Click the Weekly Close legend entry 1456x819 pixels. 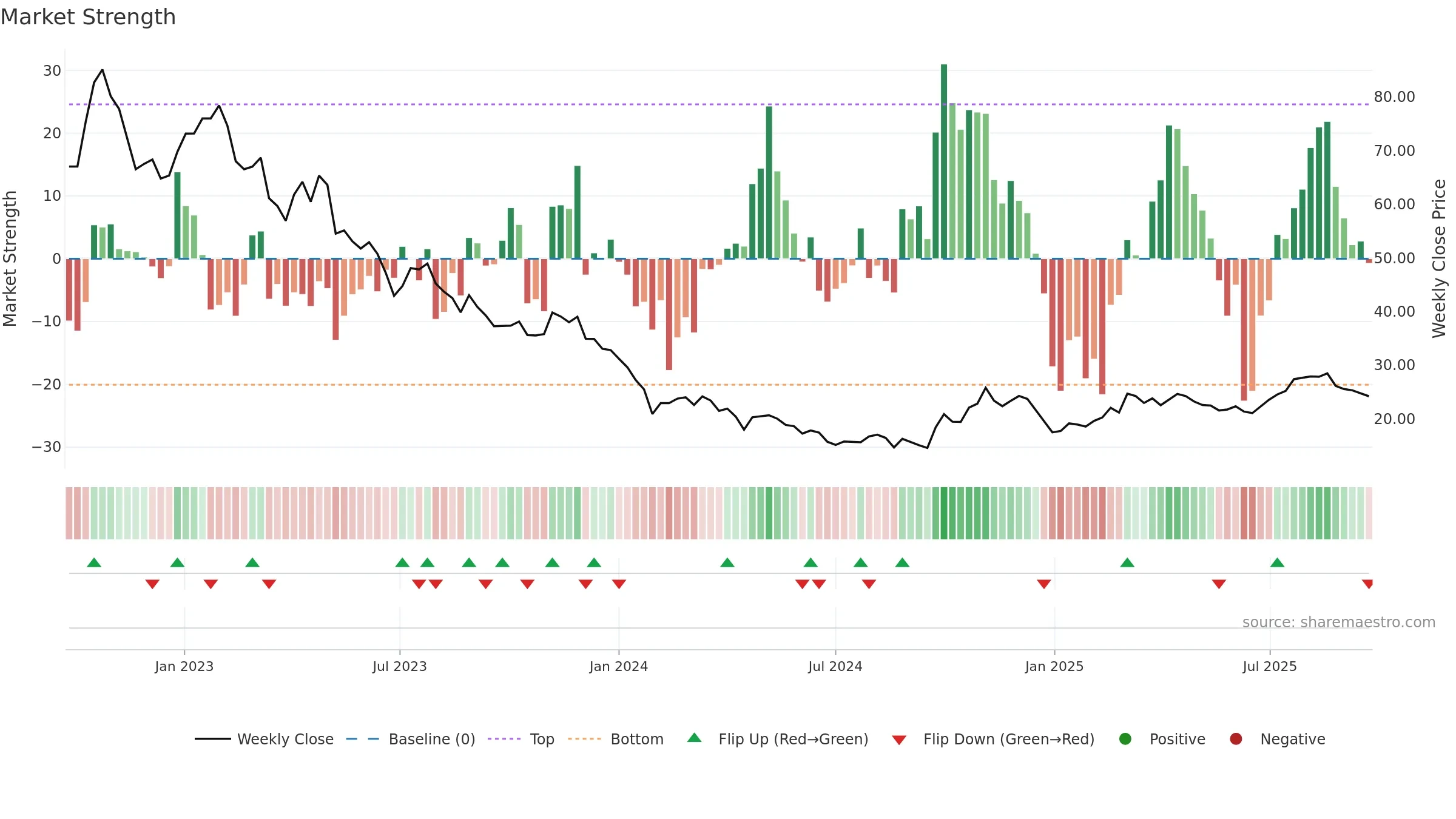click(x=264, y=739)
